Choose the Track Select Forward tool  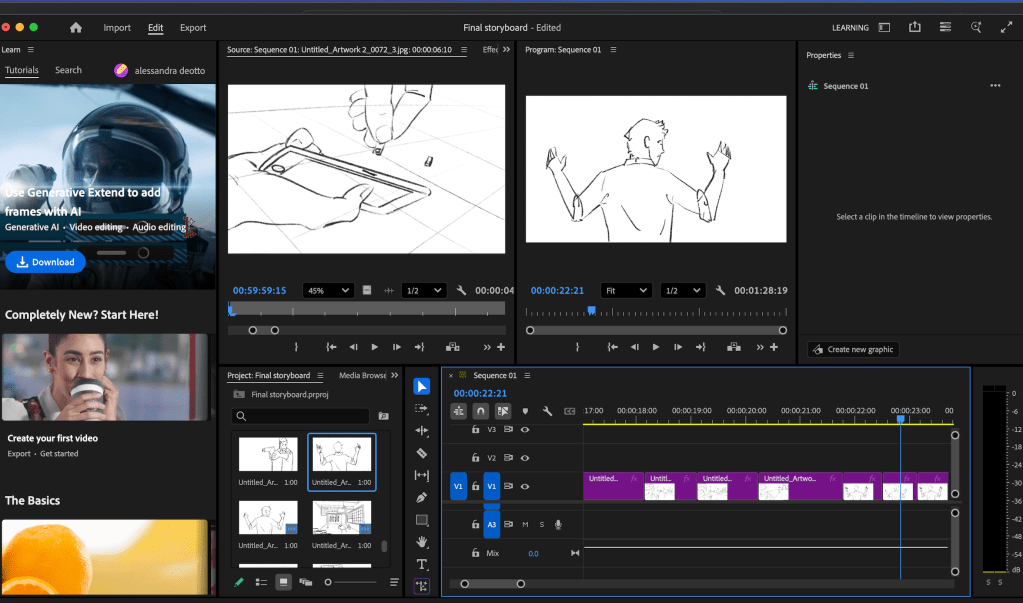click(x=422, y=409)
